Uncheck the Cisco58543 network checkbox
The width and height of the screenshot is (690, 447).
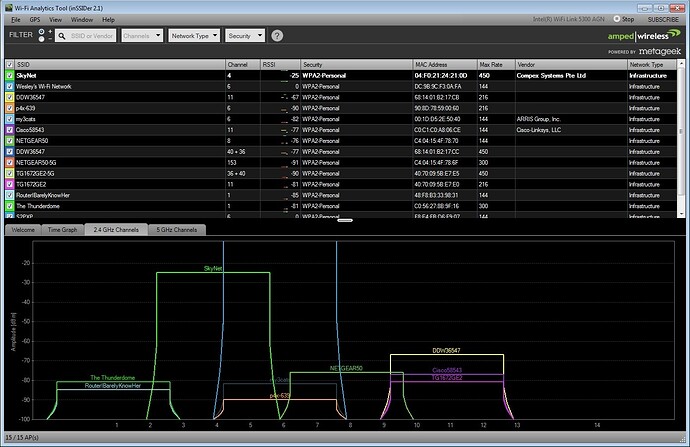click(x=10, y=130)
